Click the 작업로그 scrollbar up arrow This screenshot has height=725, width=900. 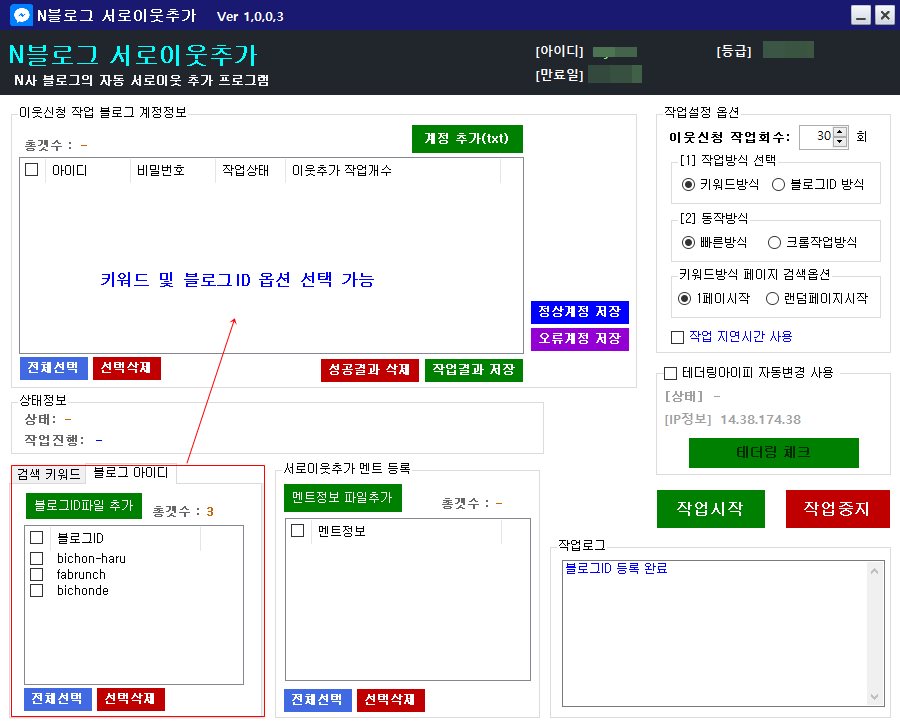[x=874, y=571]
